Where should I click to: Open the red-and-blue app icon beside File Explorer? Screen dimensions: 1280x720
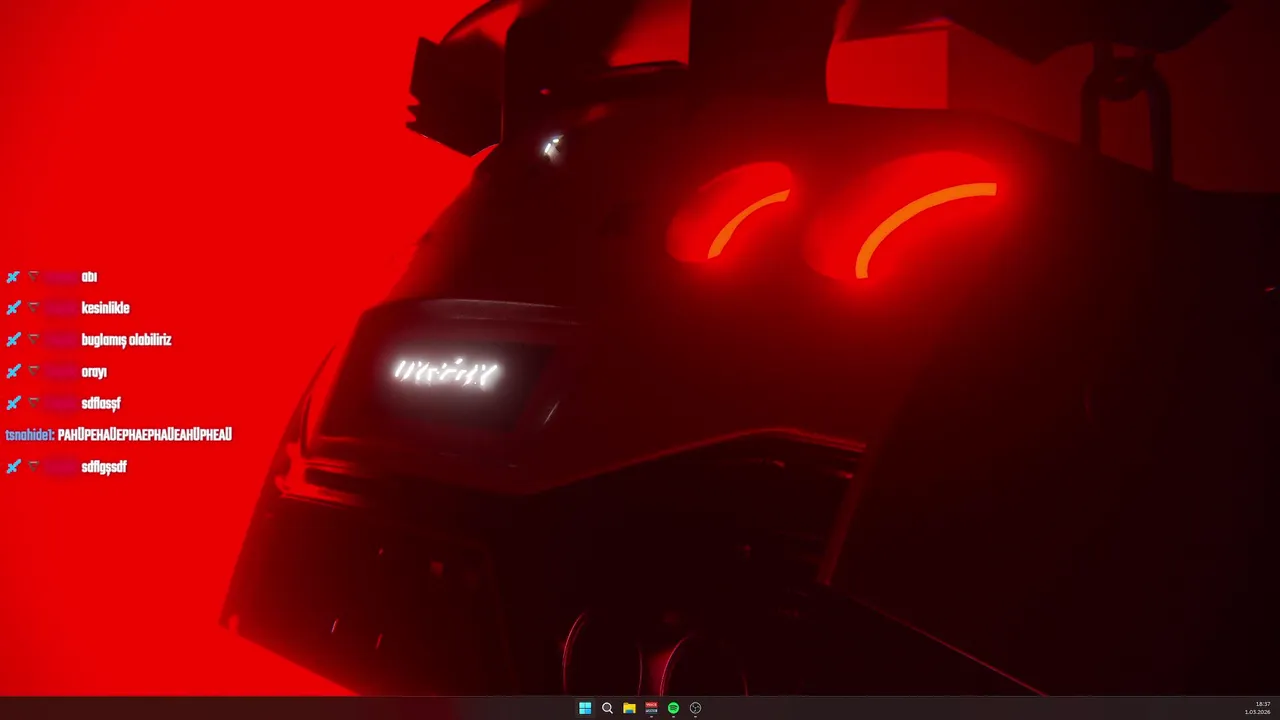651,708
